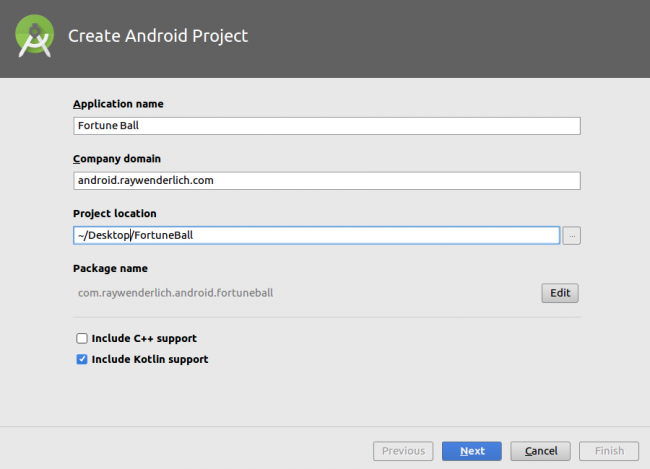Open the project location browse button
The height and width of the screenshot is (469, 650).
point(571,236)
